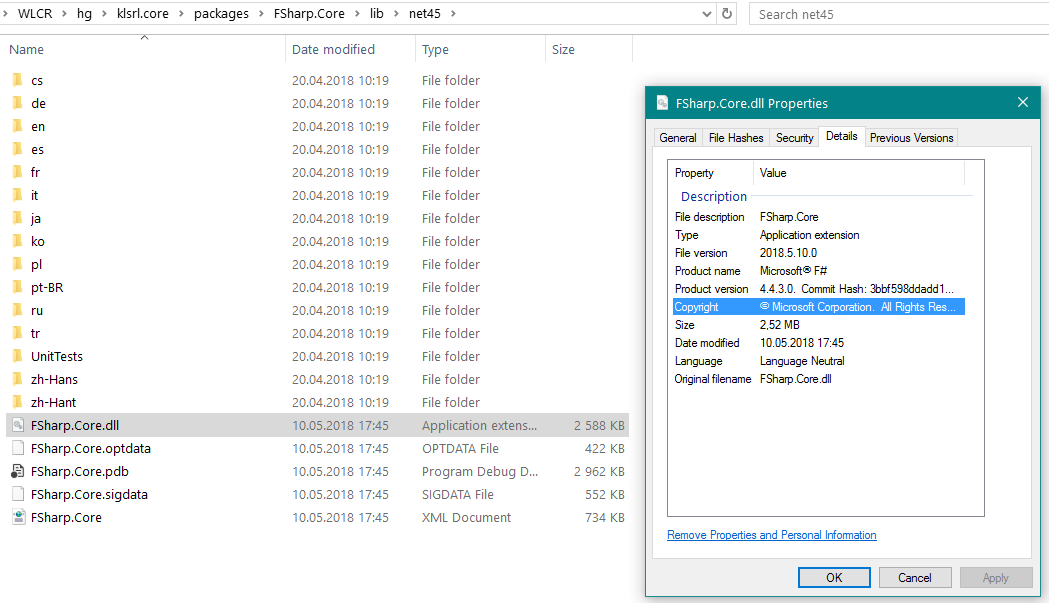
Task: Expand the chevron after lib breadcrumb
Action: [x=396, y=13]
